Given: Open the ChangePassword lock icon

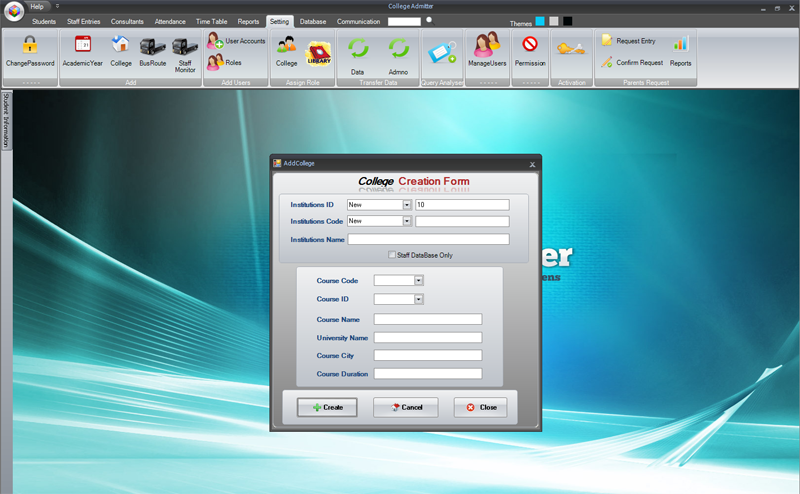Looking at the screenshot, I should [x=30, y=45].
